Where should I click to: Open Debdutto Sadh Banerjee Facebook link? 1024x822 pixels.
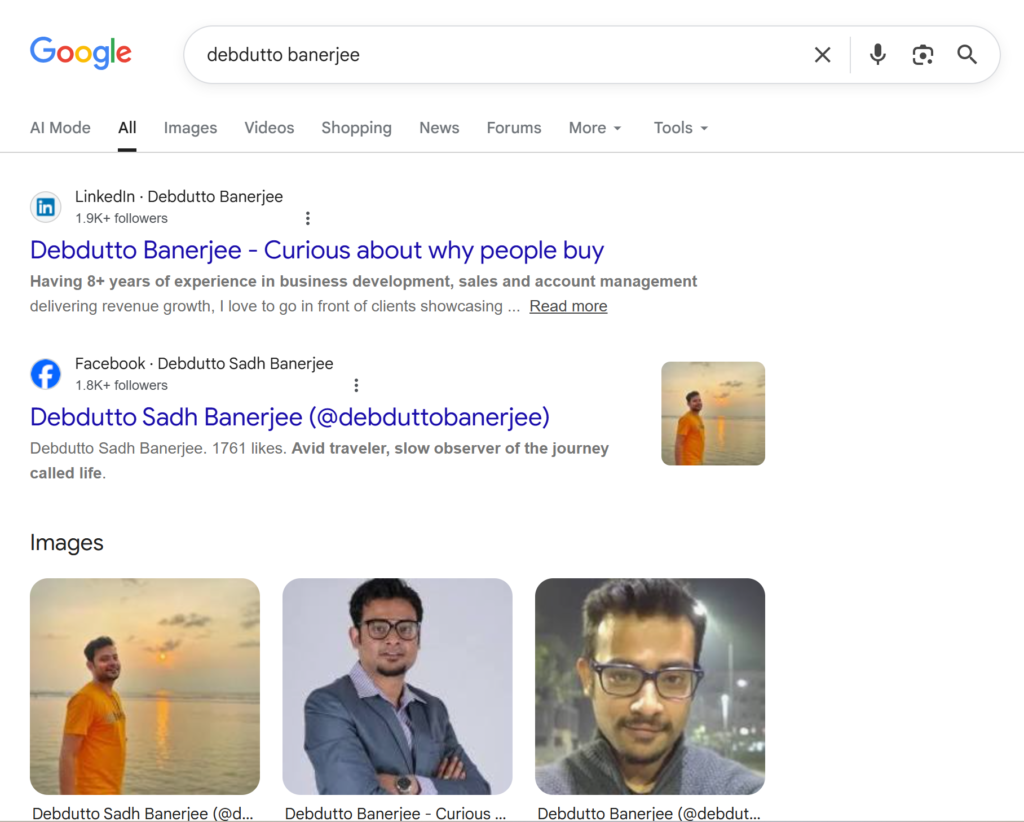[290, 417]
